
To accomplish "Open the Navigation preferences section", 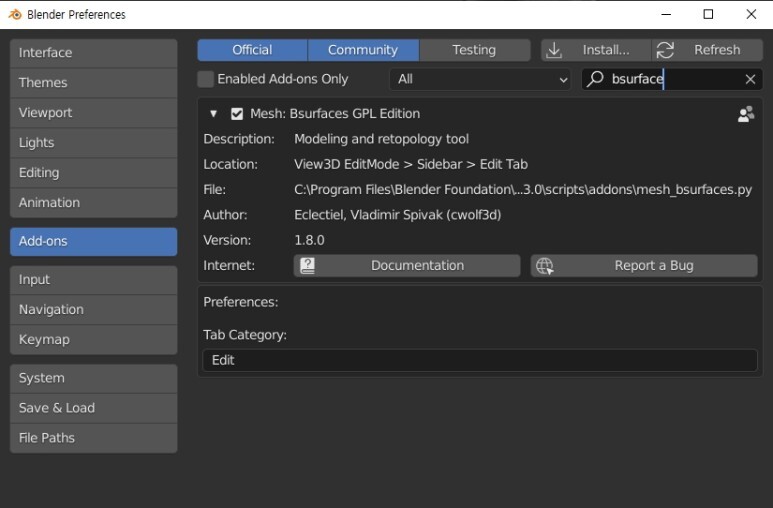I will coord(94,310).
